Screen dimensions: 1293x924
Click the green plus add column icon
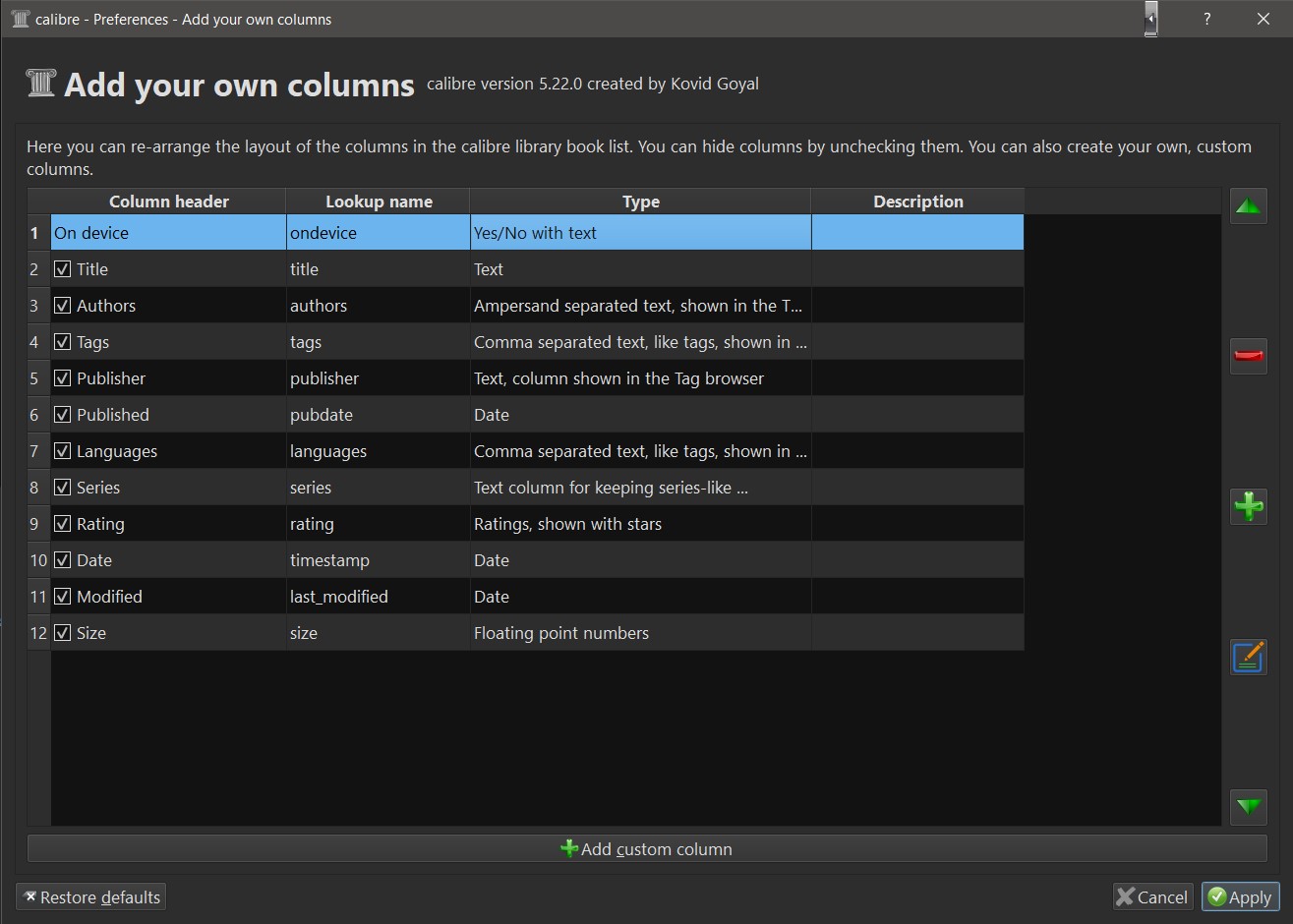(x=1248, y=506)
